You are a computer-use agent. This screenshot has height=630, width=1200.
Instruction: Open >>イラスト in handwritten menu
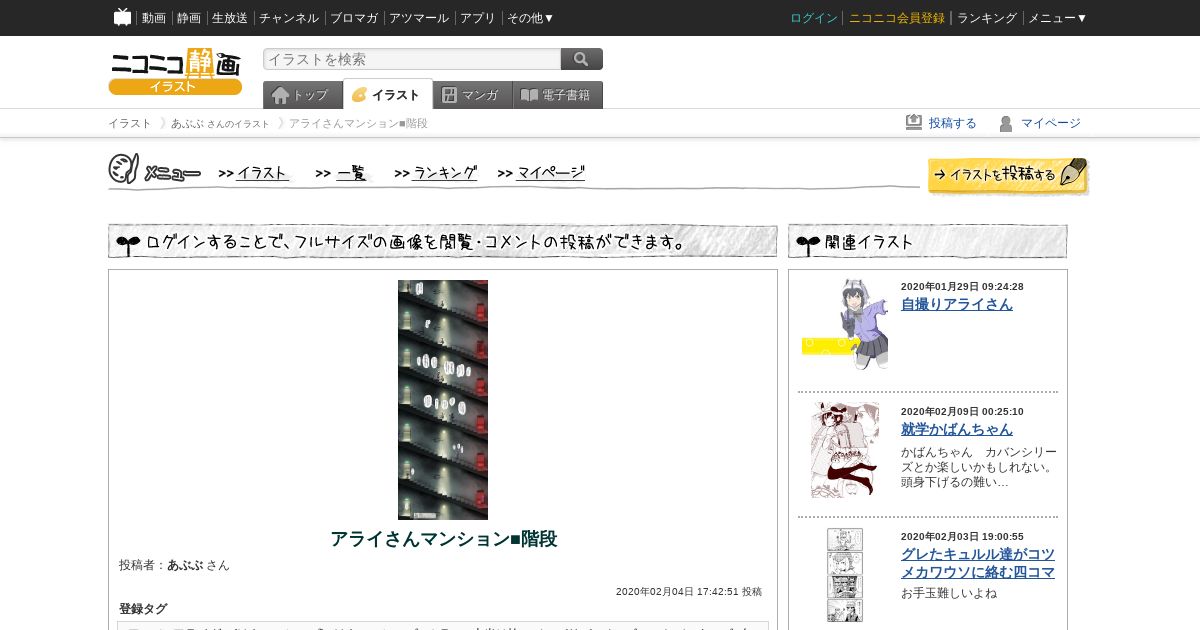254,173
